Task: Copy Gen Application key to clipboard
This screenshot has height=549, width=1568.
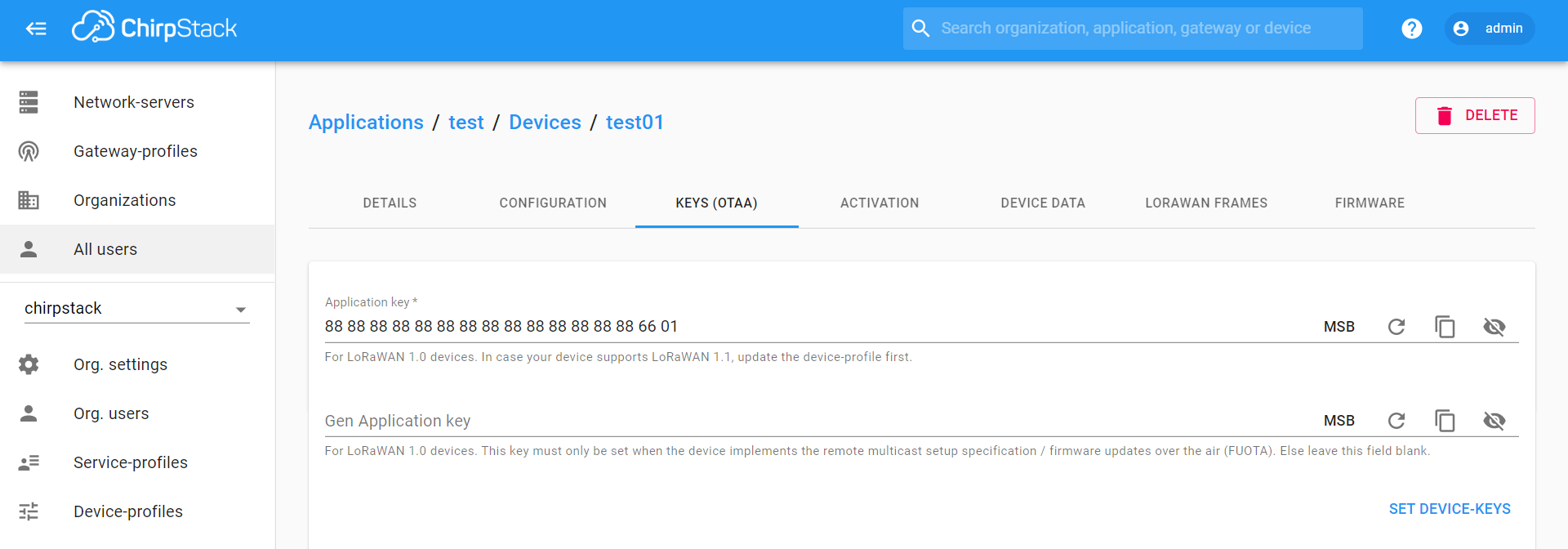Action: click(x=1445, y=421)
